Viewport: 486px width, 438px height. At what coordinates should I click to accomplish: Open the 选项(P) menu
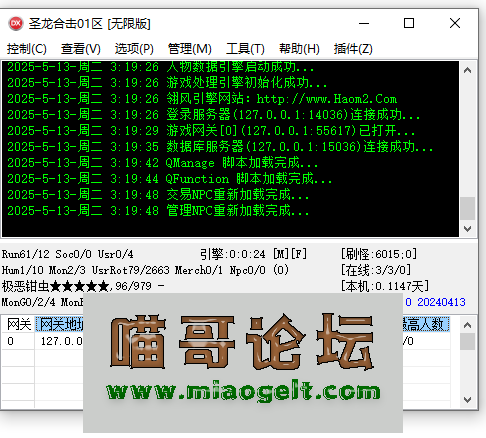(x=134, y=49)
